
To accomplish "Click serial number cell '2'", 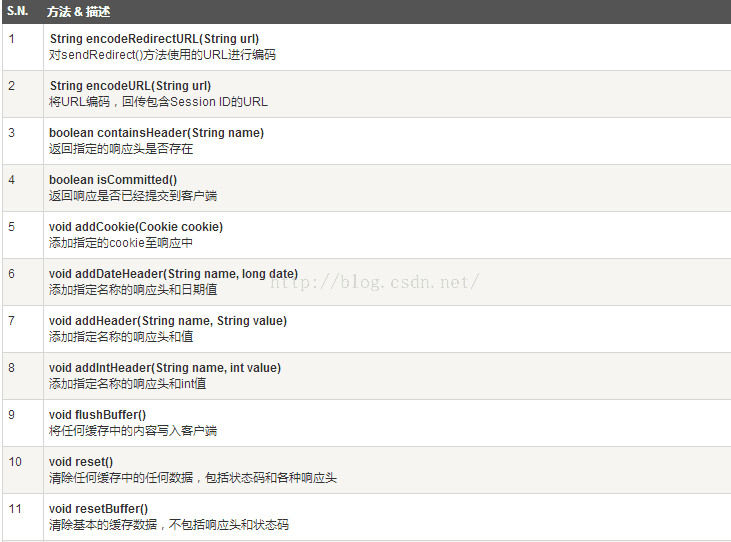I will 23,94.
